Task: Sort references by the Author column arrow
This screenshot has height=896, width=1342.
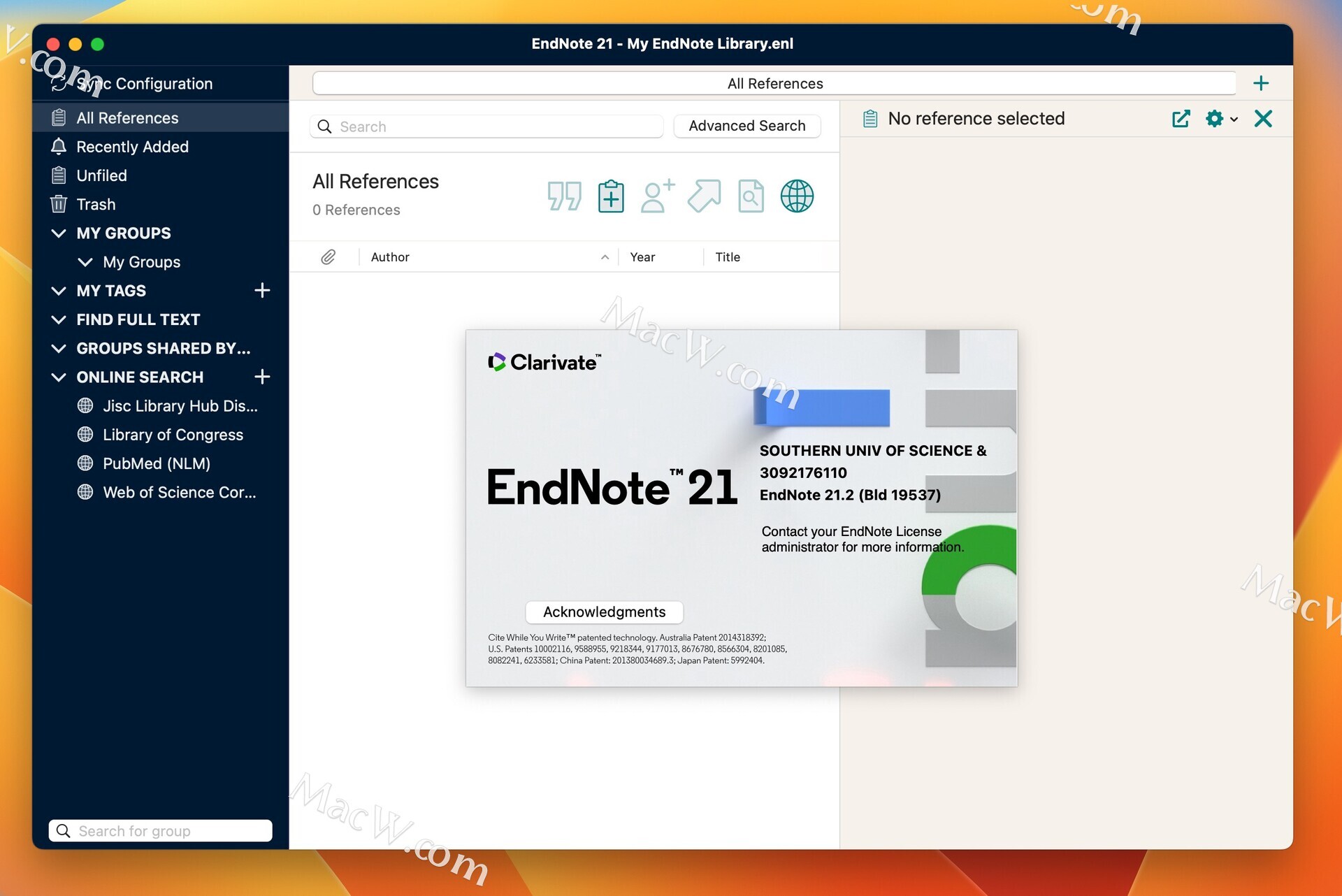Action: (x=604, y=256)
